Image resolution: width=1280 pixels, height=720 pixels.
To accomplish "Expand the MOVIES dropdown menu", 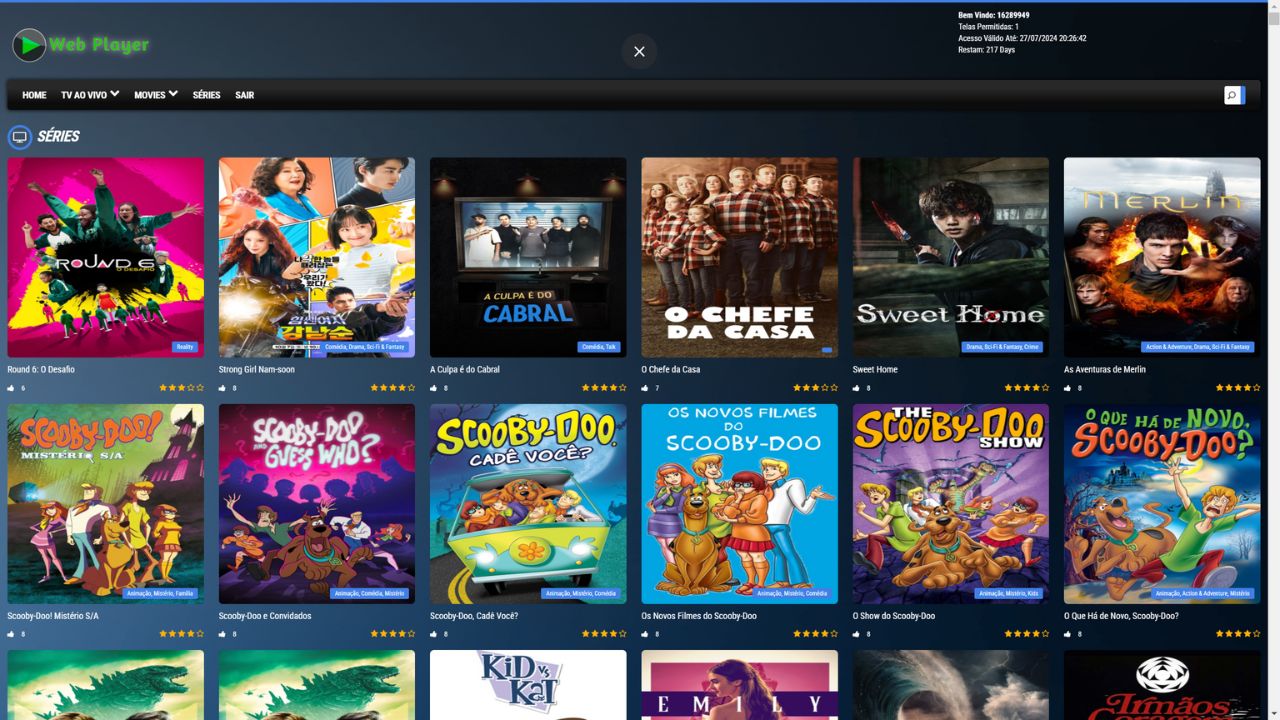I will (156, 95).
